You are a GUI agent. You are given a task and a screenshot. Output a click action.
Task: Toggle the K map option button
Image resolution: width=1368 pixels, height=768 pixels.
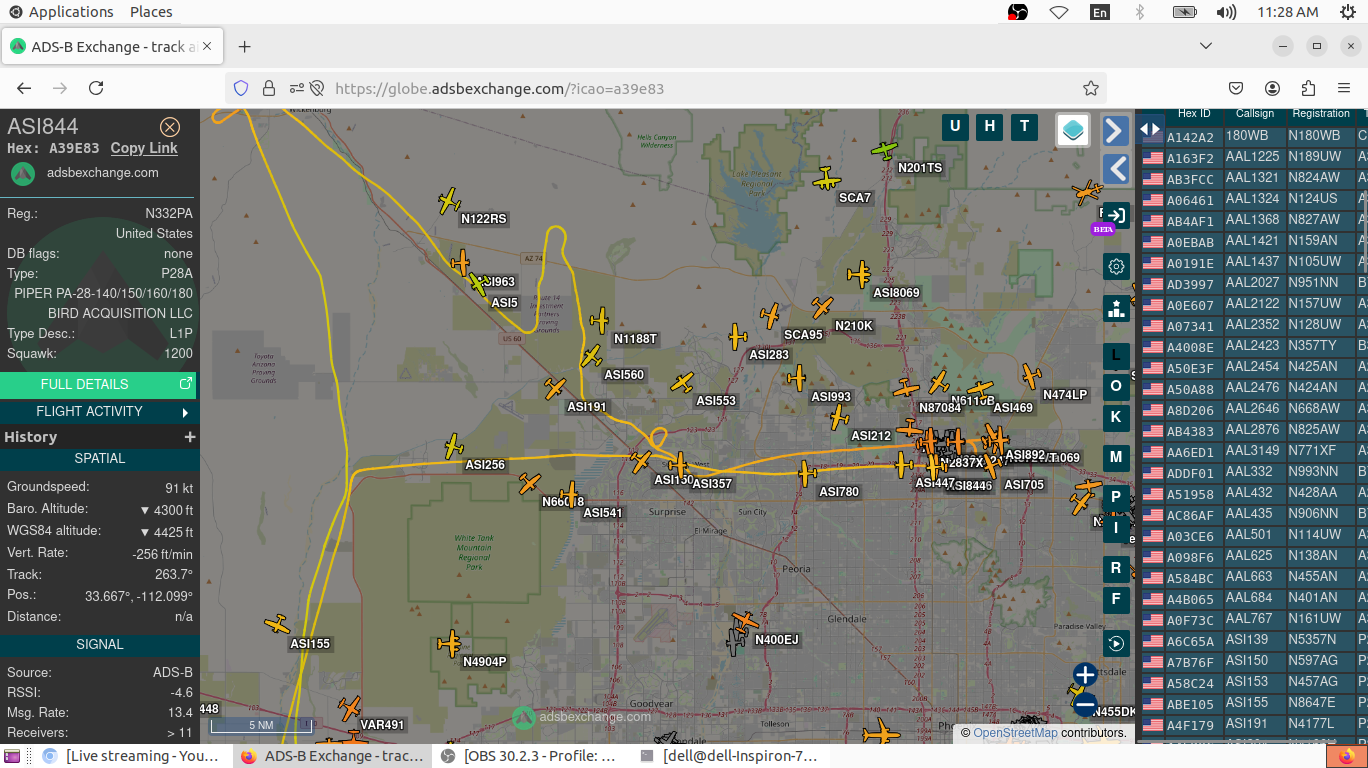(x=1116, y=417)
